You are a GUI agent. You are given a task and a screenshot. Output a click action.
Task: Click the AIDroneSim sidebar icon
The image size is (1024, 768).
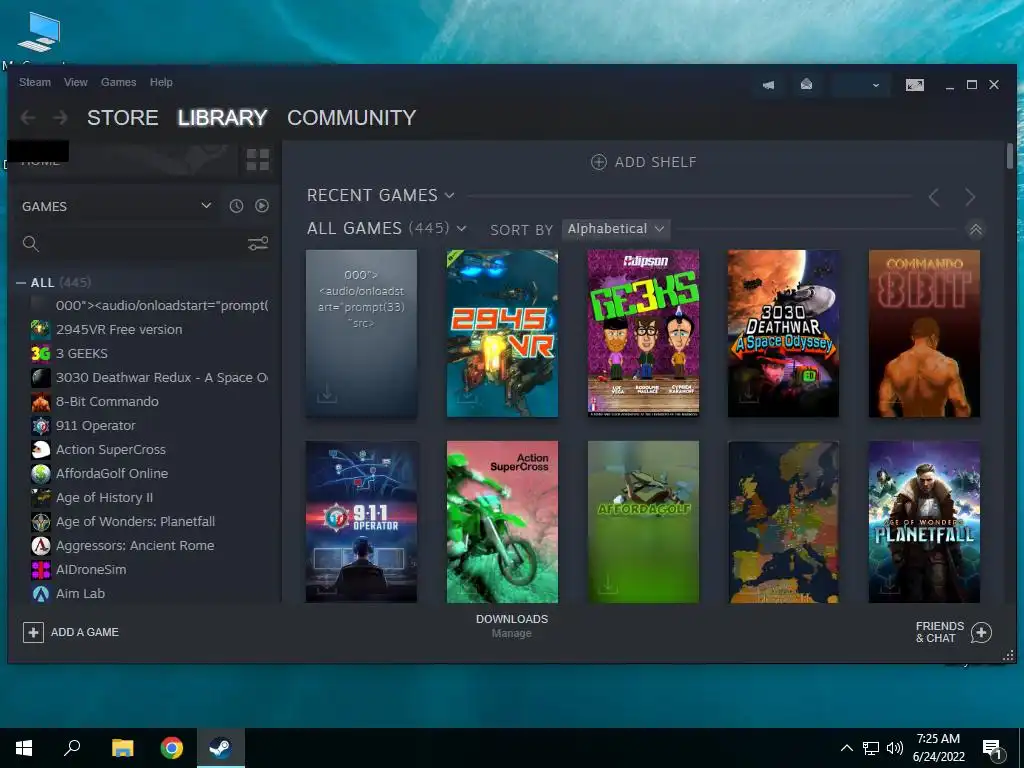(40, 569)
